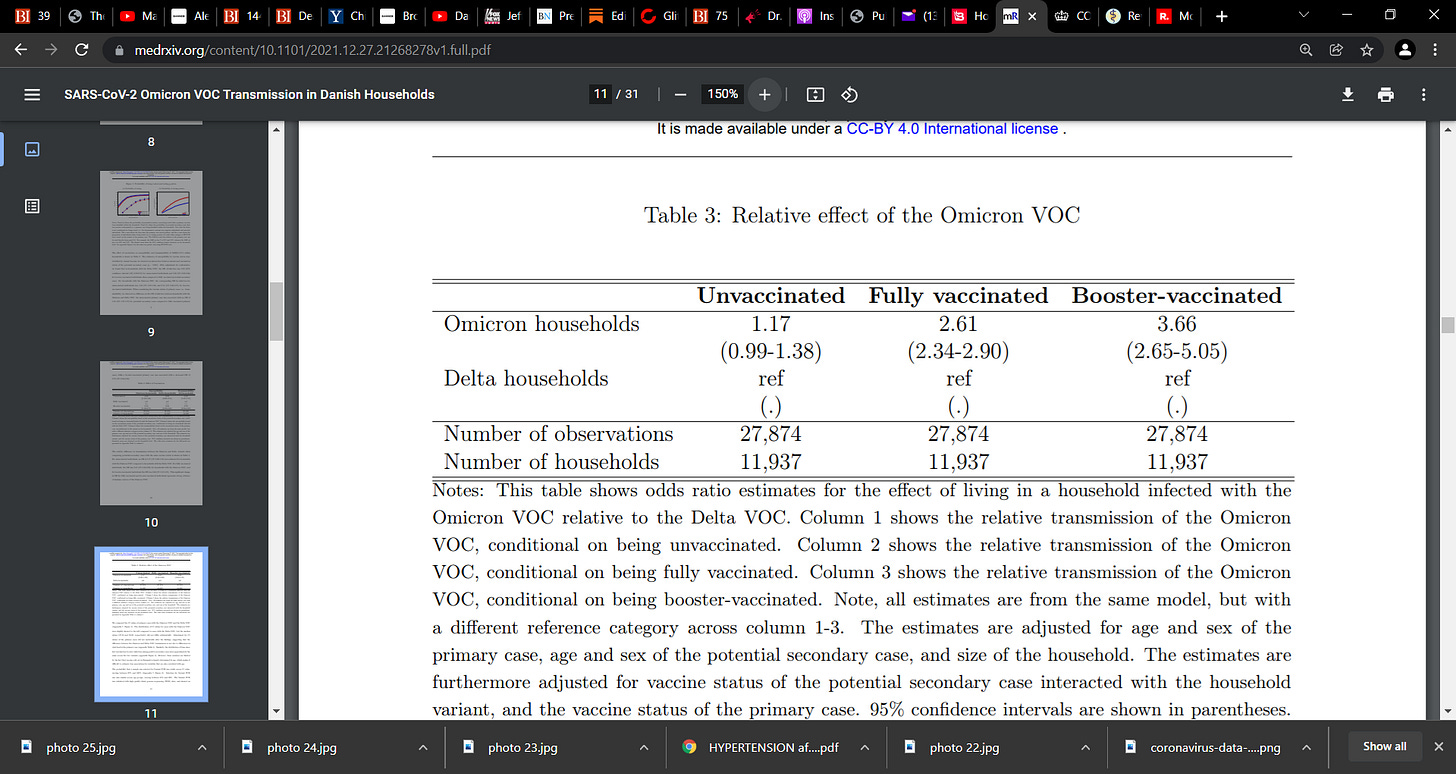Switch to the 'Ale' tab

click(190, 16)
